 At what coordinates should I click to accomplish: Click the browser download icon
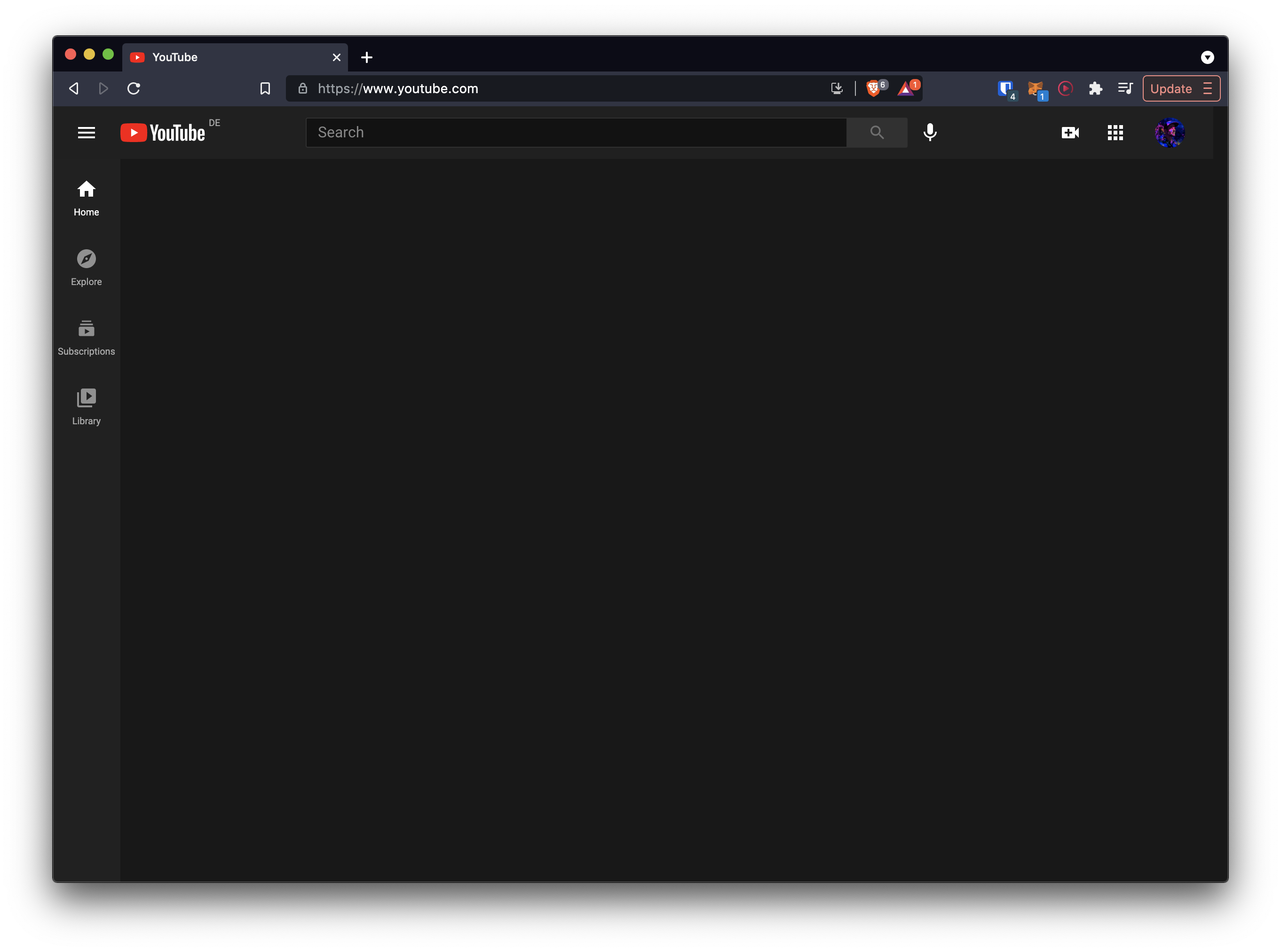[836, 88]
